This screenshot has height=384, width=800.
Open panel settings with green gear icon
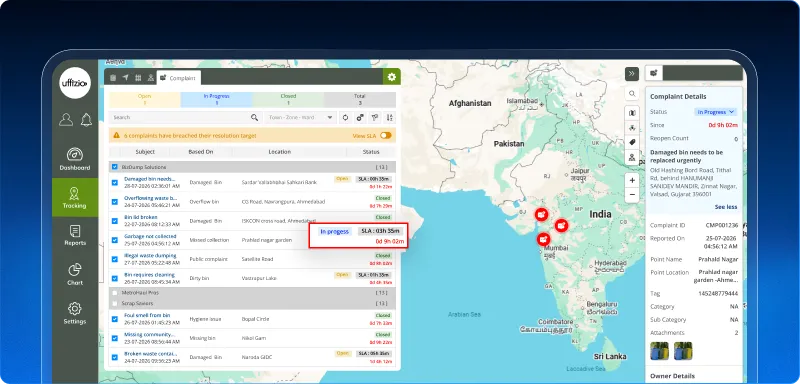[392, 77]
